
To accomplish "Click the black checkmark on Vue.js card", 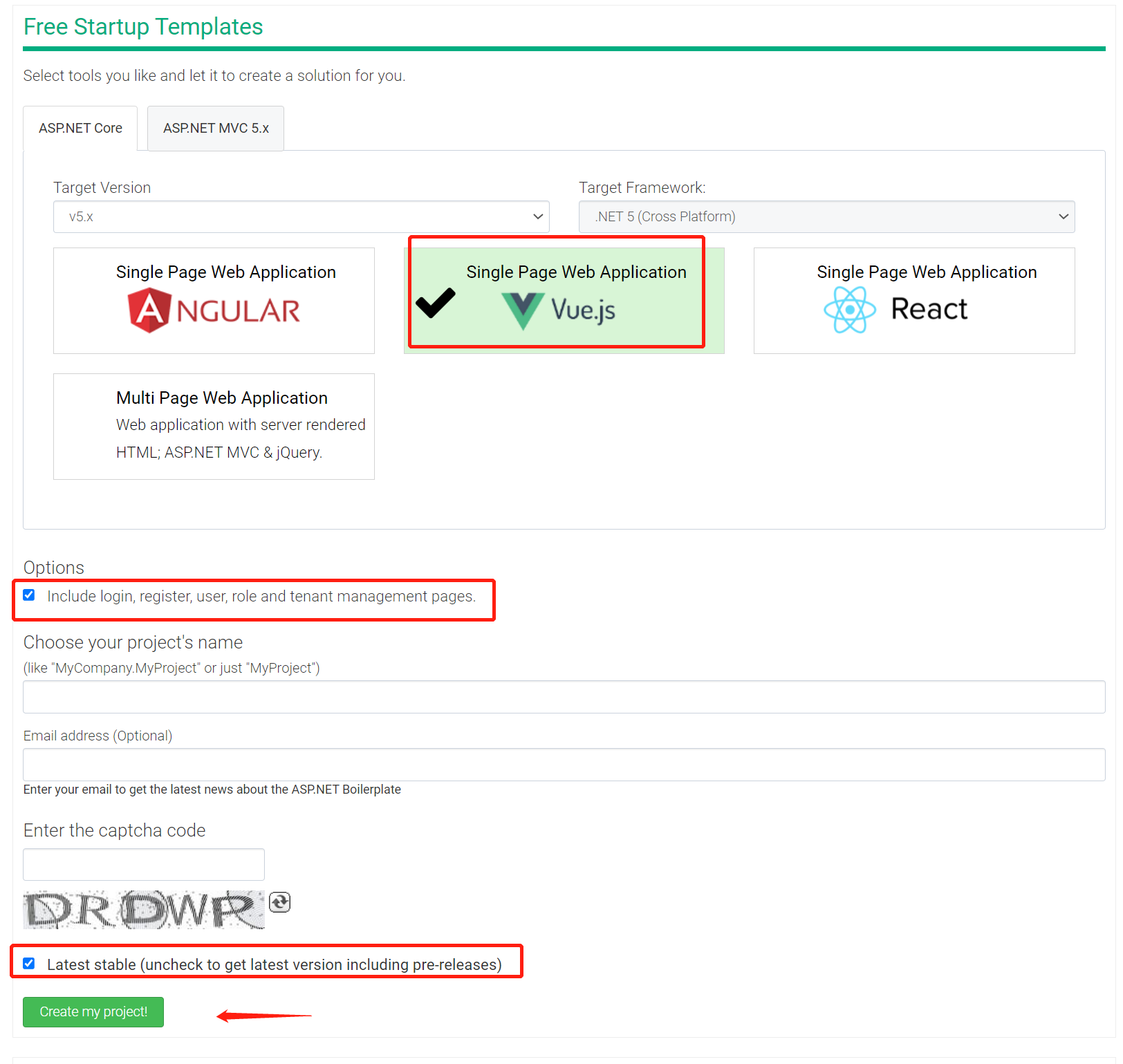I will click(436, 302).
